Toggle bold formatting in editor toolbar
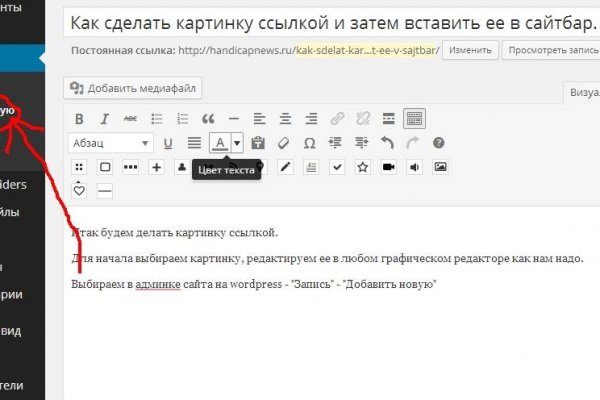This screenshot has width=600, height=400. (x=80, y=119)
